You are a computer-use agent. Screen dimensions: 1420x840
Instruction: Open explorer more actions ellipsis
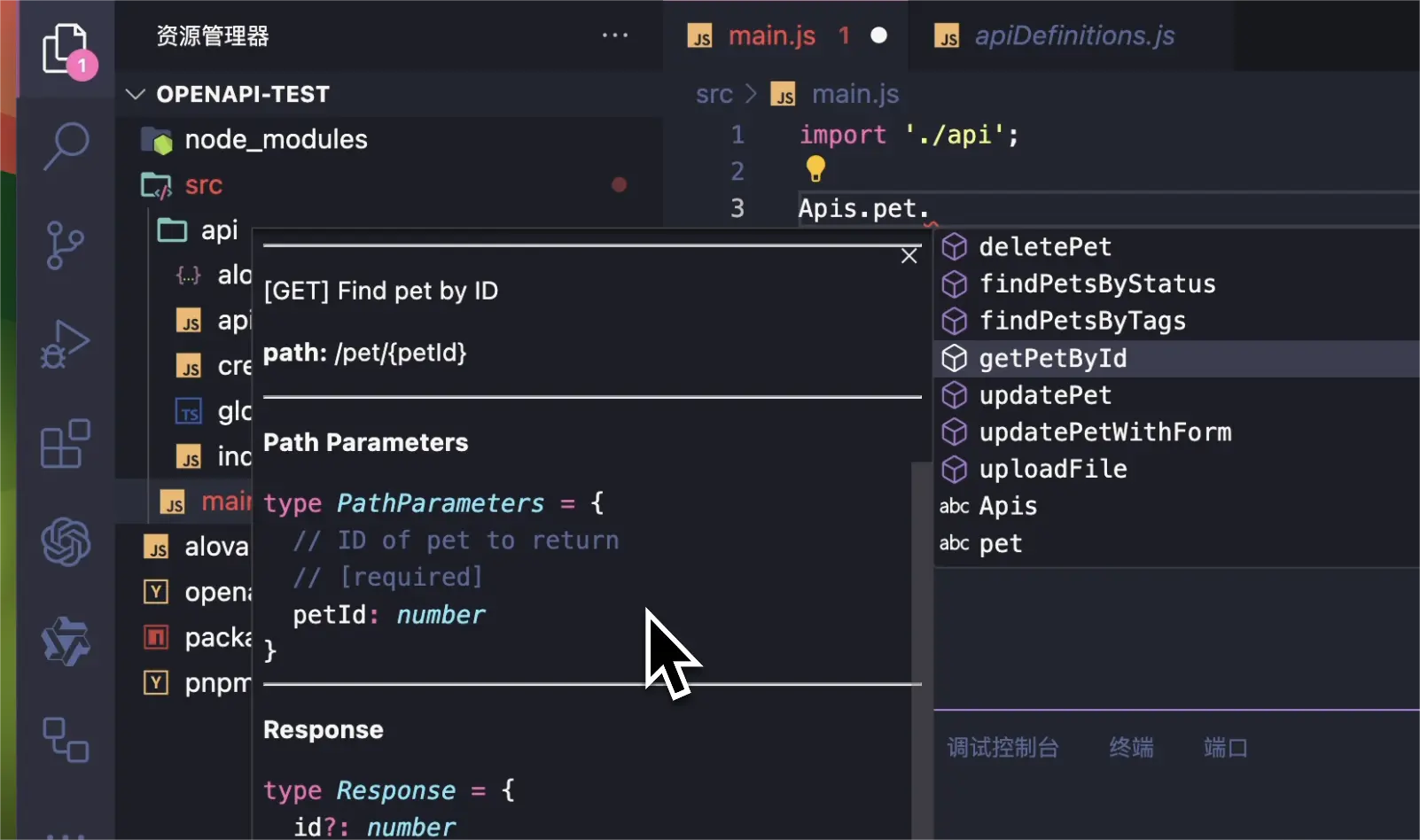point(614,35)
